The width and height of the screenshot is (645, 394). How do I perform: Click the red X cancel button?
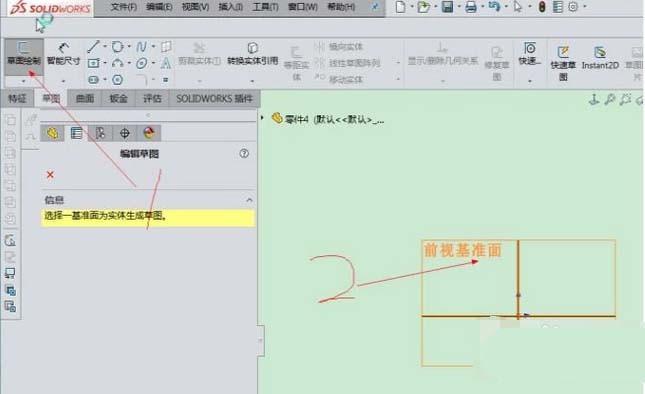coord(50,175)
